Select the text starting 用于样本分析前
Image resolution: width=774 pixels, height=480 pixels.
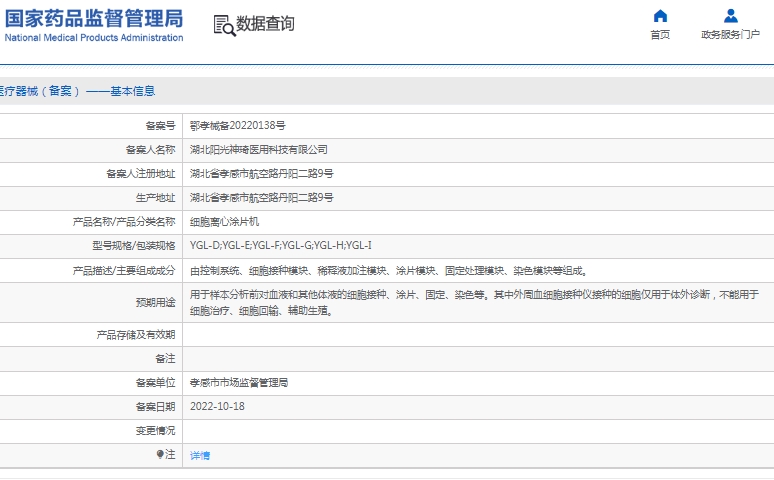pyautogui.click(x=474, y=302)
